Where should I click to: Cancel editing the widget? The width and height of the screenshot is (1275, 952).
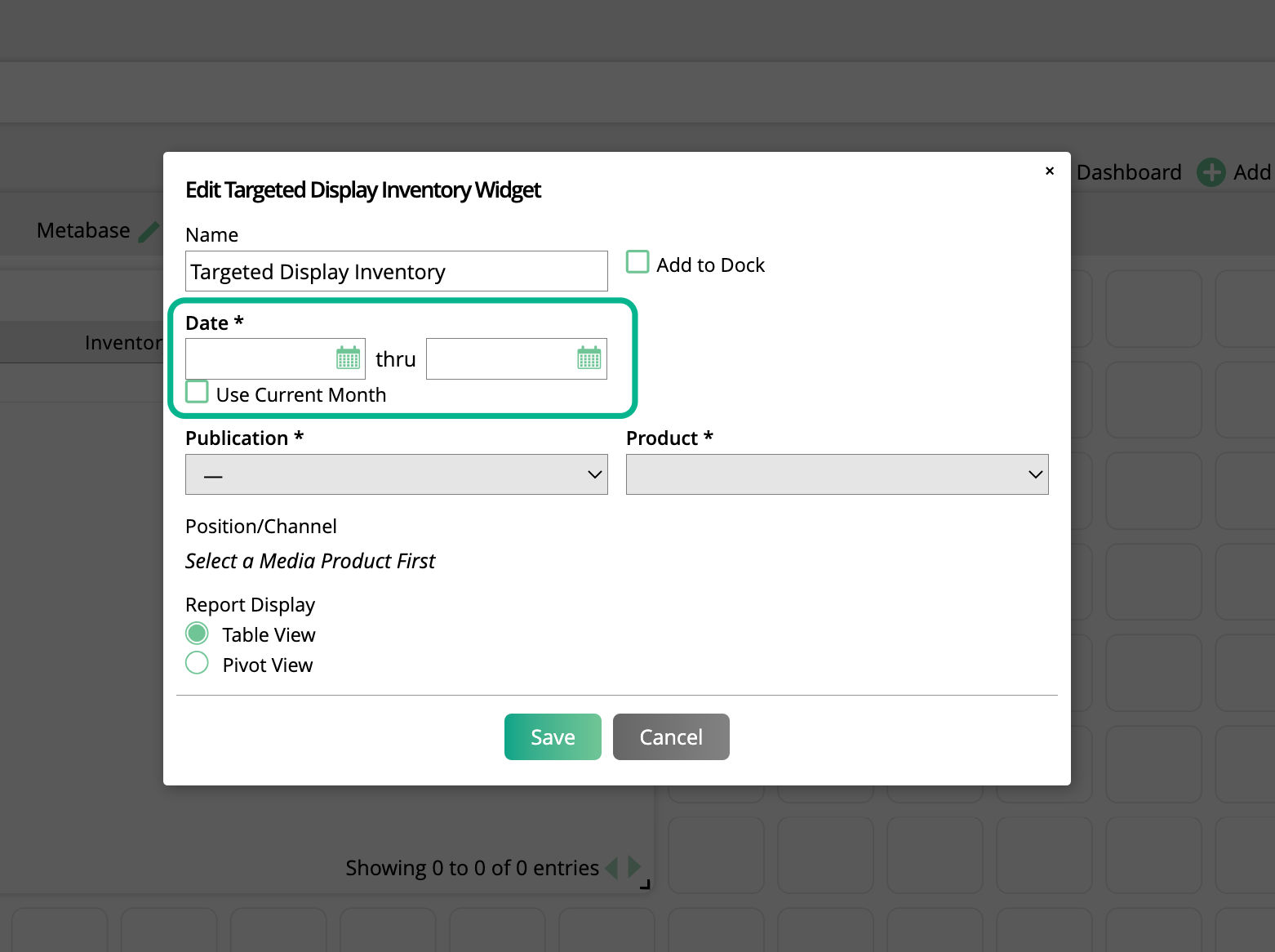(670, 736)
